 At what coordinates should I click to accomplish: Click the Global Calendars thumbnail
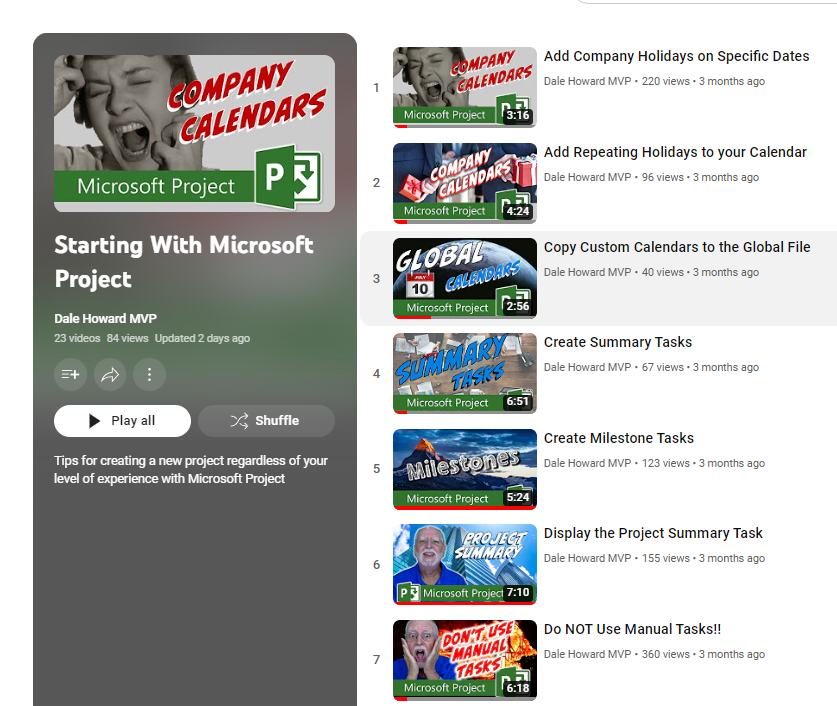pyautogui.click(x=464, y=278)
